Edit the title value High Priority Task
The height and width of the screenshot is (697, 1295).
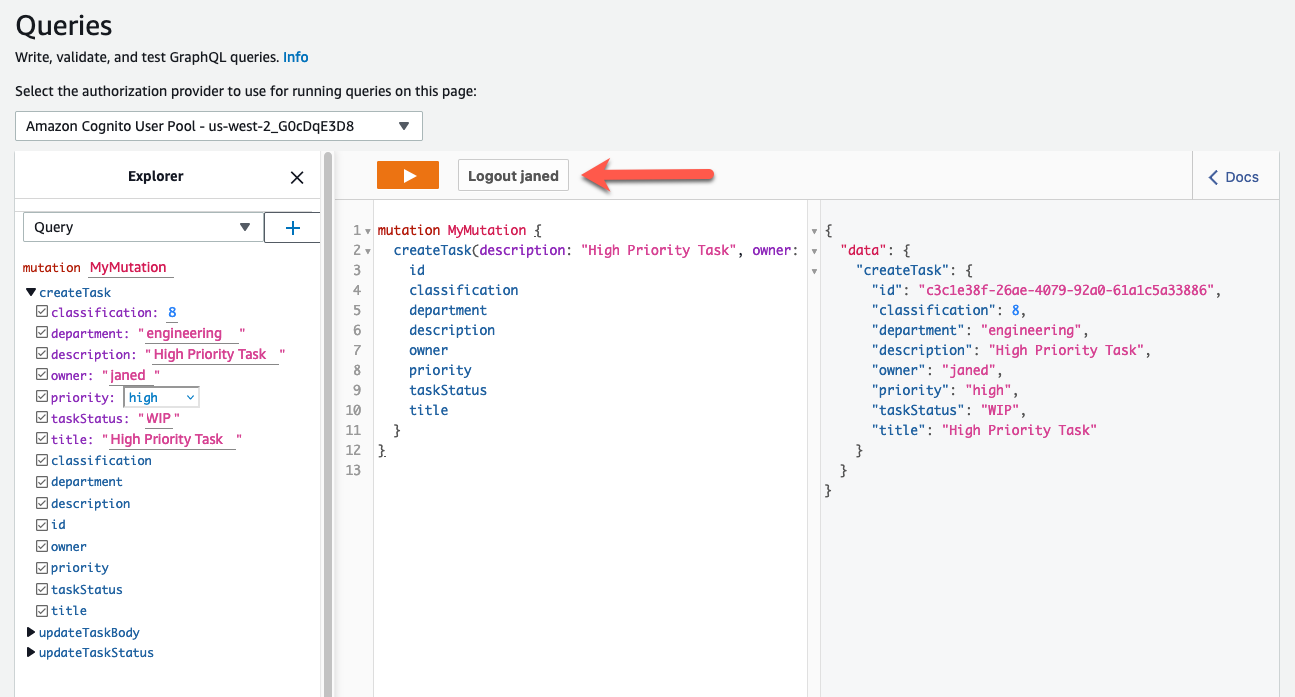point(172,439)
